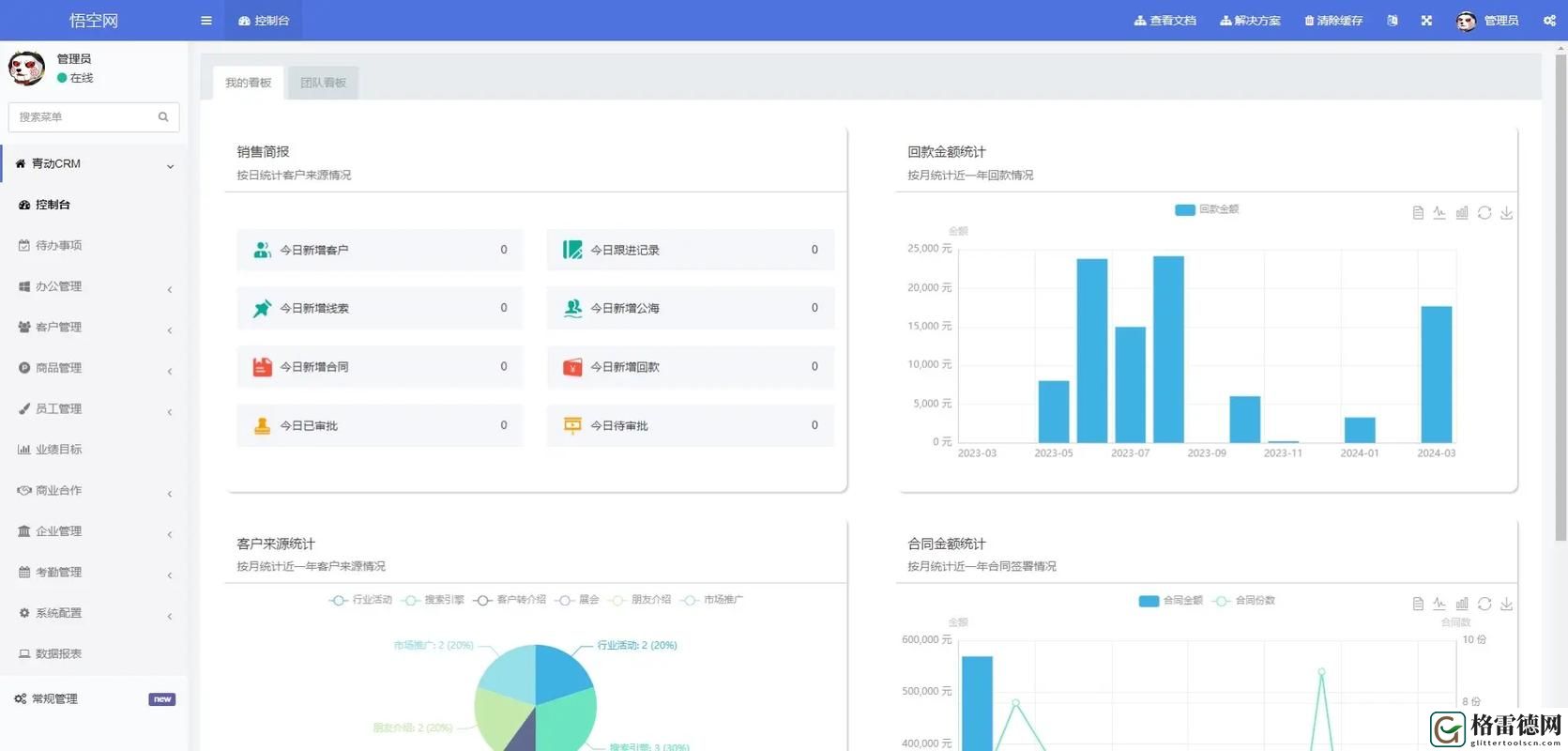Expand the 办公管理 submenu
Screen dimensions: 1568x751
94,286
